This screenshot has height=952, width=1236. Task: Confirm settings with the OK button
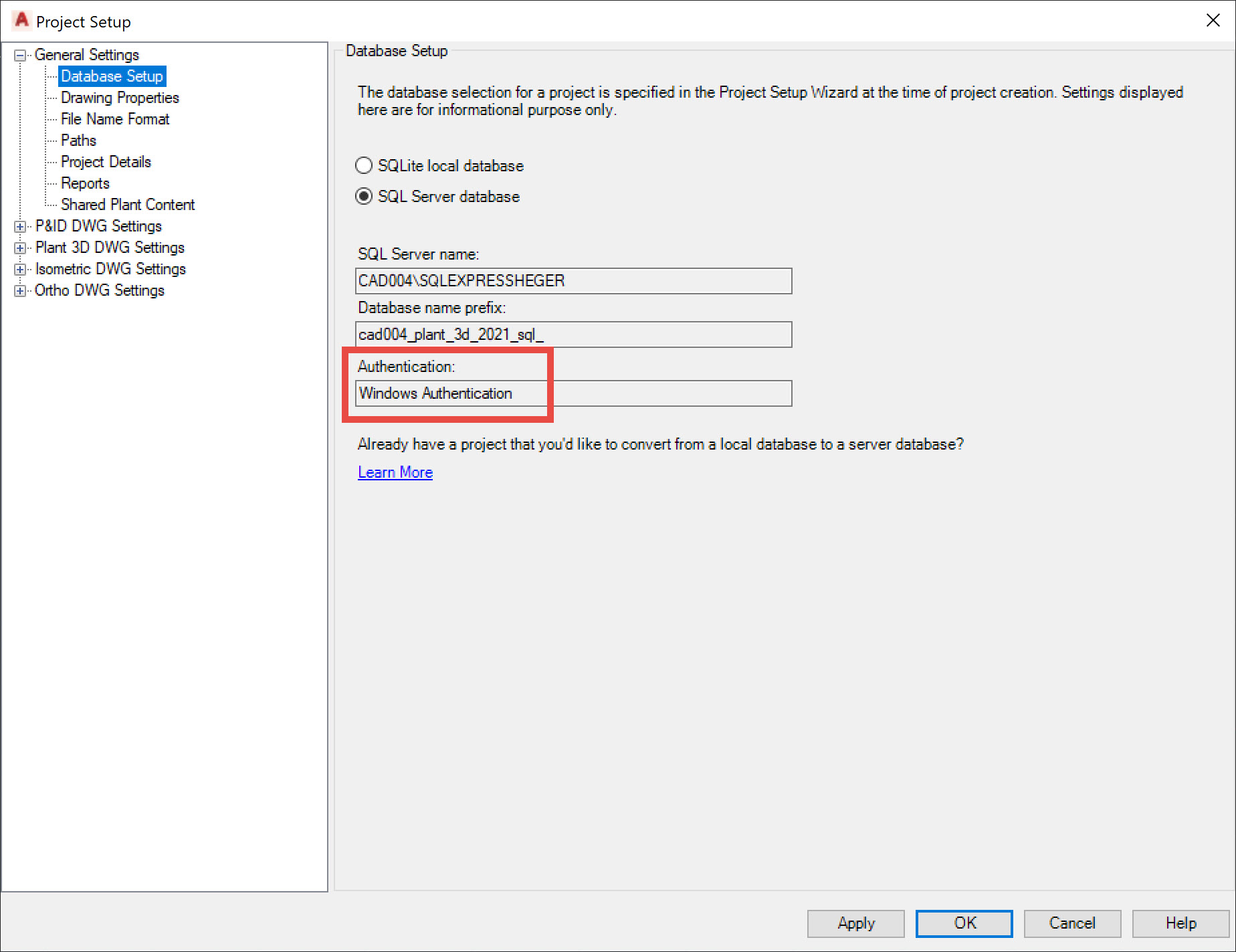tap(964, 923)
